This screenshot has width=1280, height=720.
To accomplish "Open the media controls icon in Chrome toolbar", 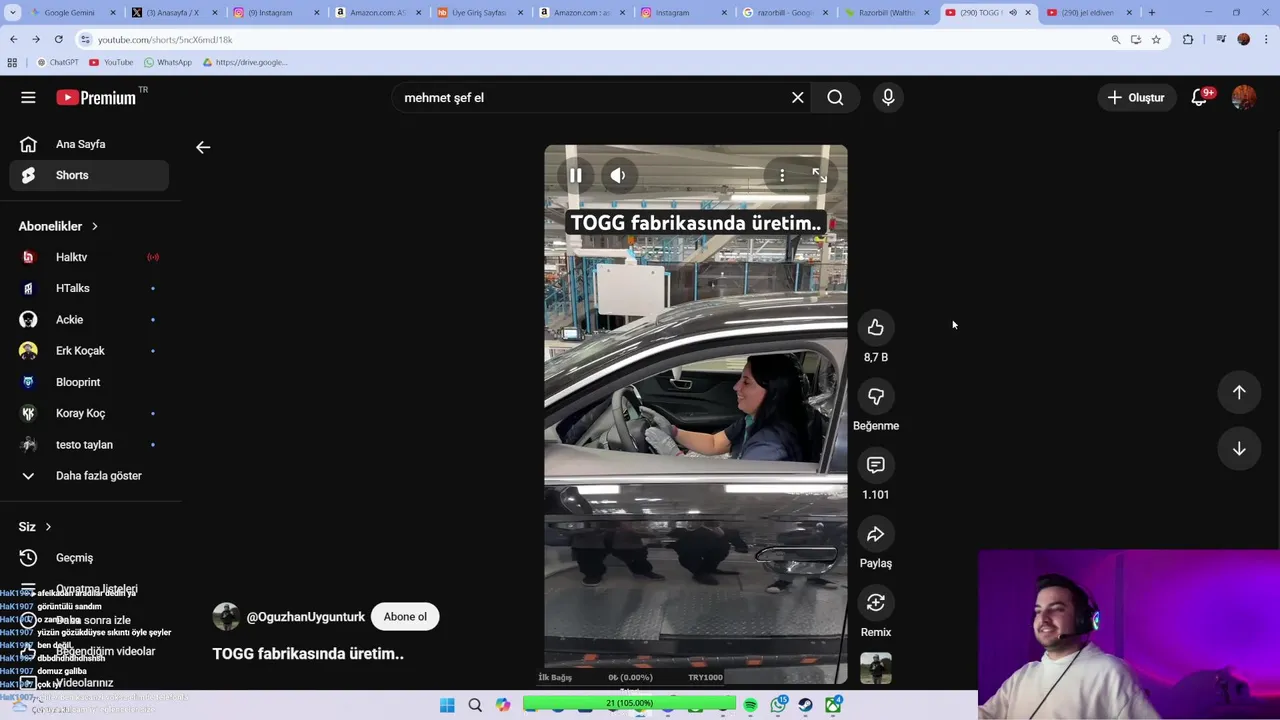I will pos(1220,39).
